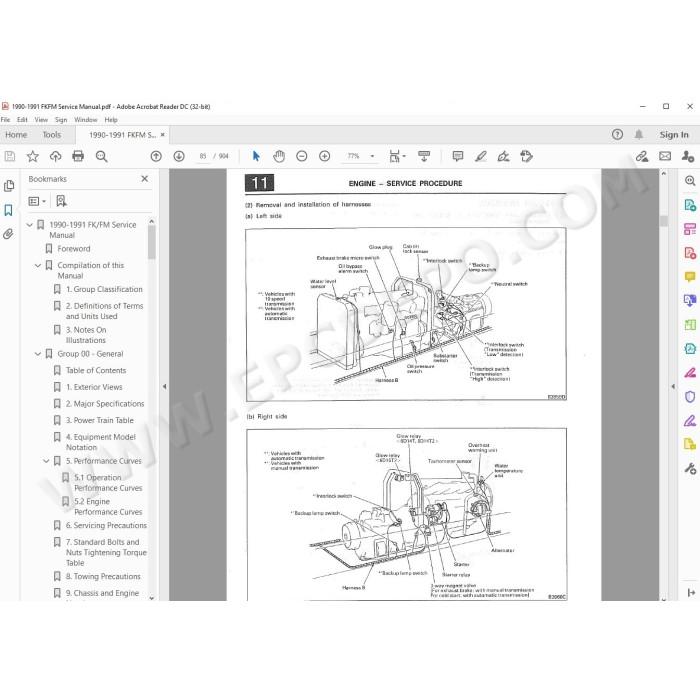
Task: Click the search tool in the right pane
Action: click(x=690, y=181)
